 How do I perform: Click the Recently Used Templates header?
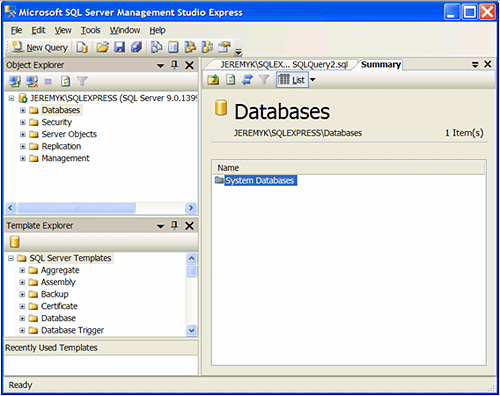point(101,348)
